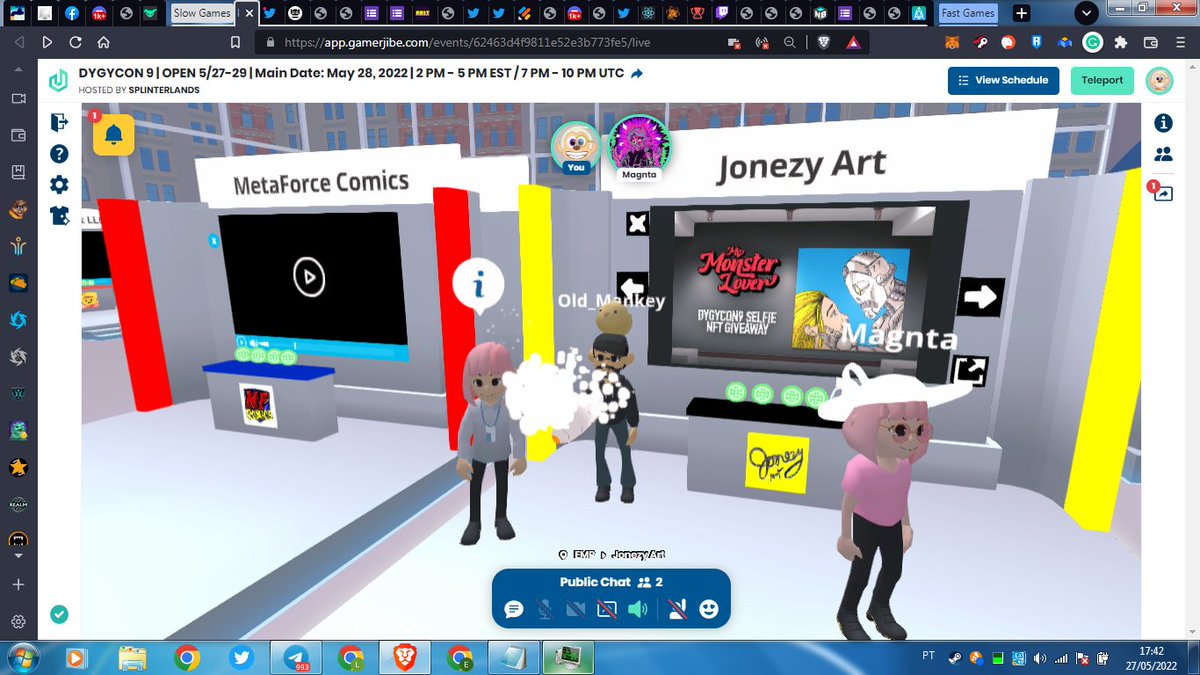Go to next Jonezy Art slide

(980, 296)
